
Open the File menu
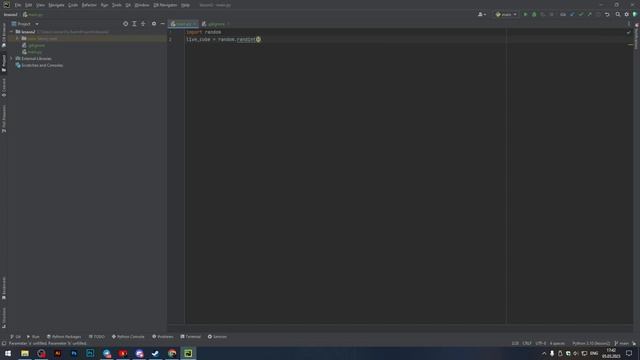18,5
